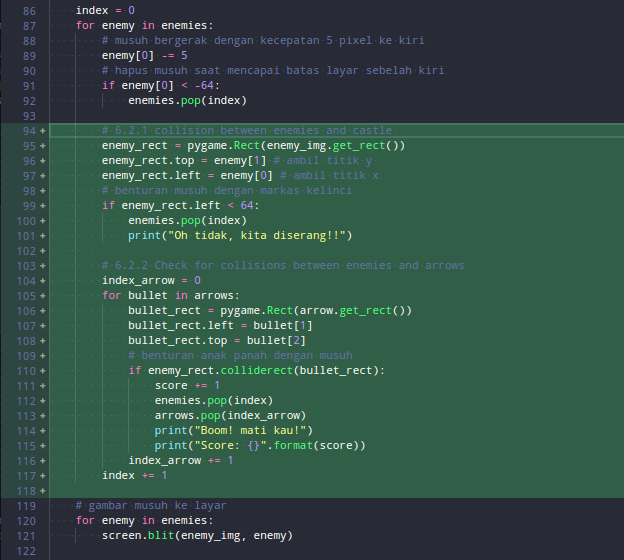
Task: Click the comment "# gambar musuh ke layar"
Action: pyautogui.click(x=150, y=506)
